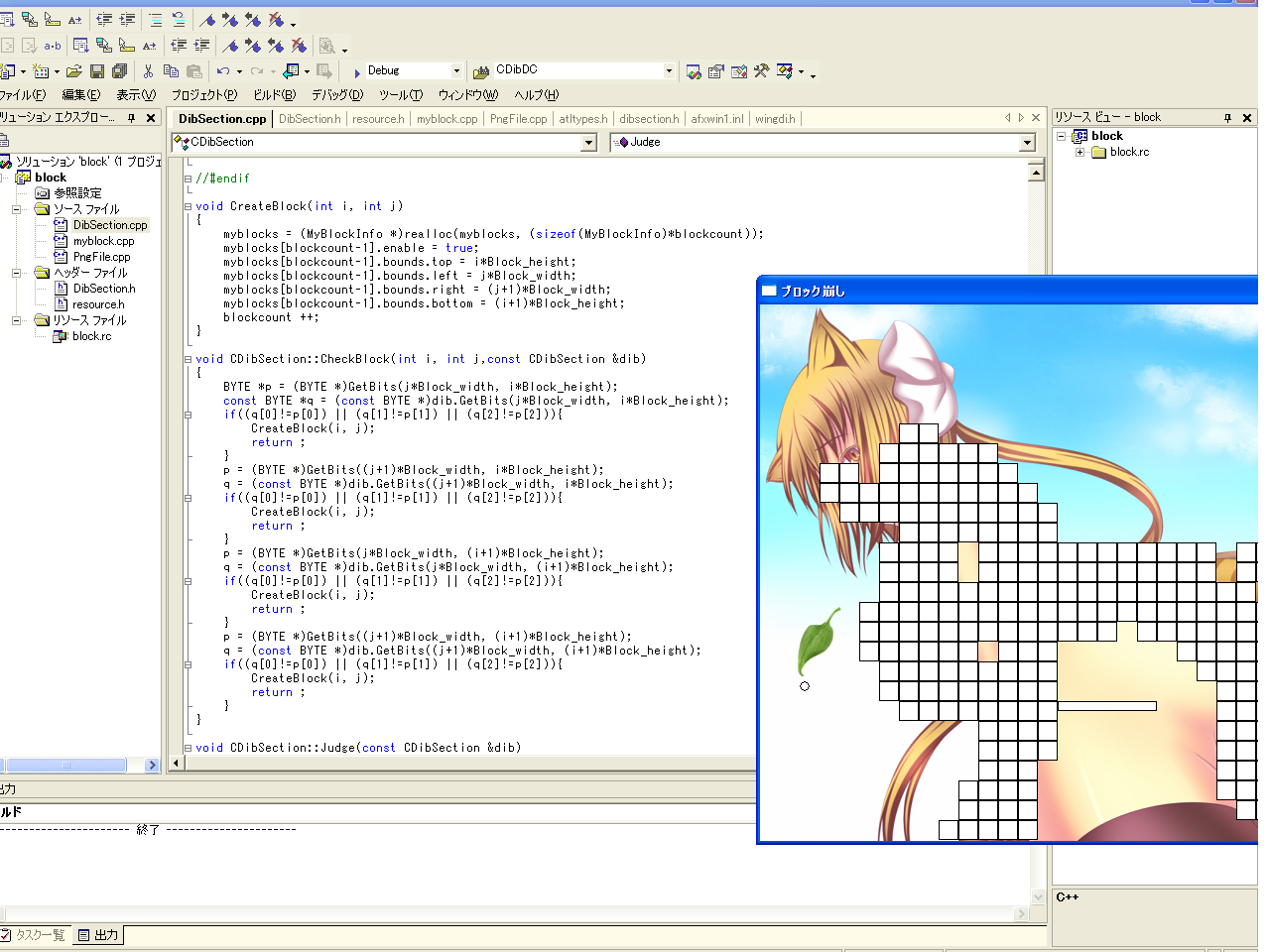Click the Properties Window toolbar icon

715,71
